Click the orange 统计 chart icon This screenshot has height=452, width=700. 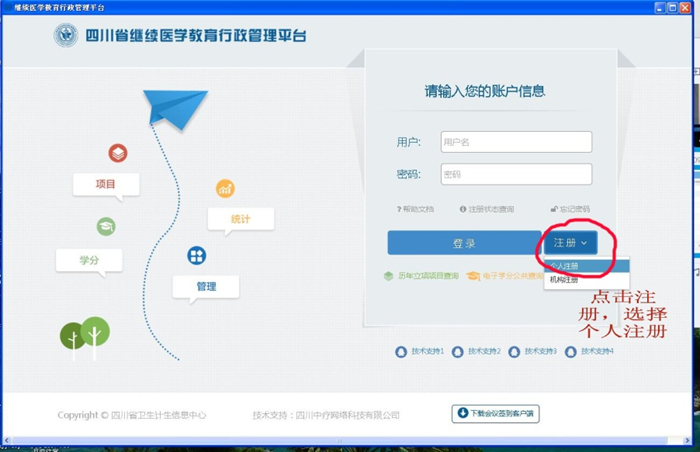225,188
